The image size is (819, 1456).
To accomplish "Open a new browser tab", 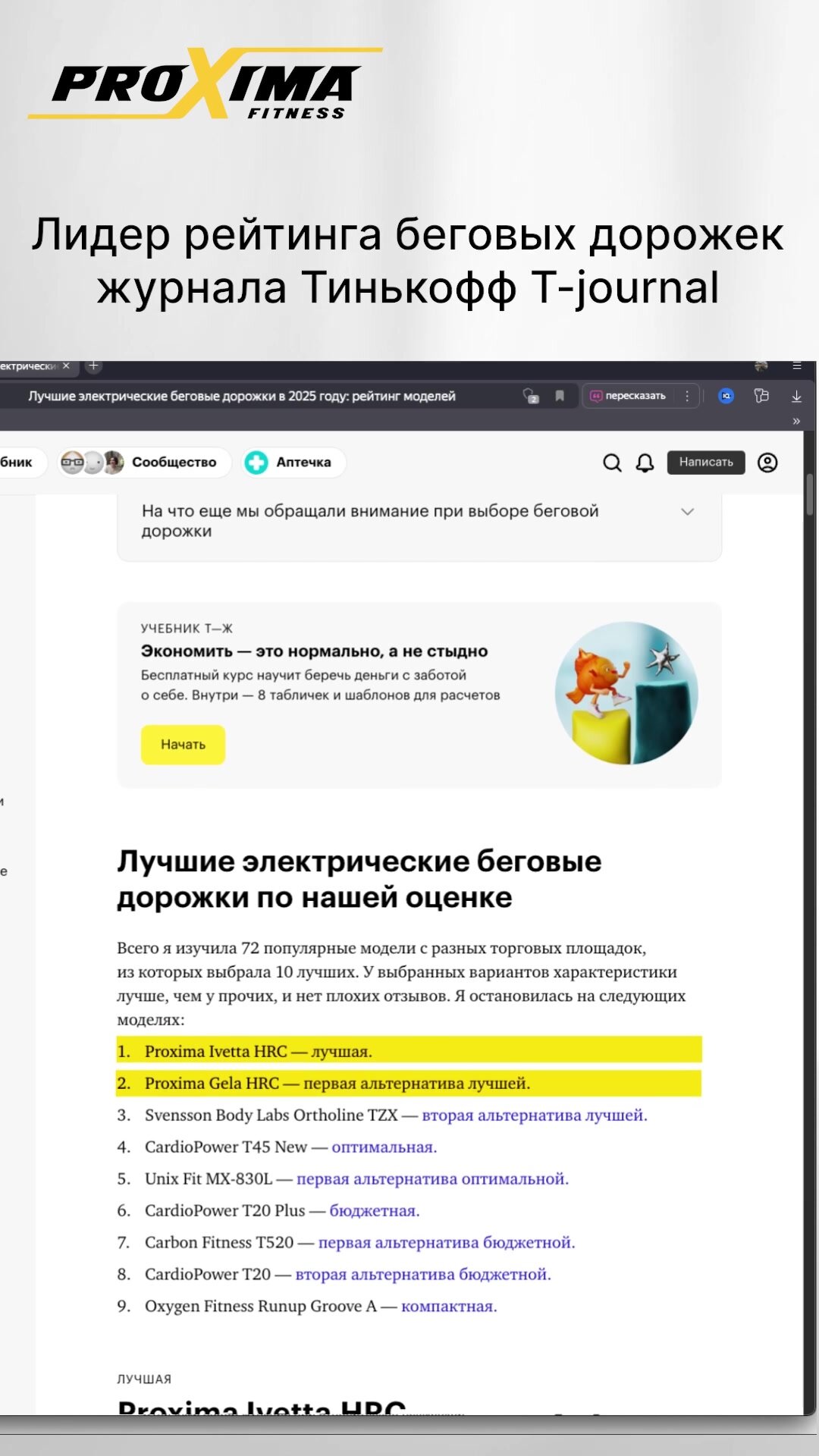I will (93, 366).
